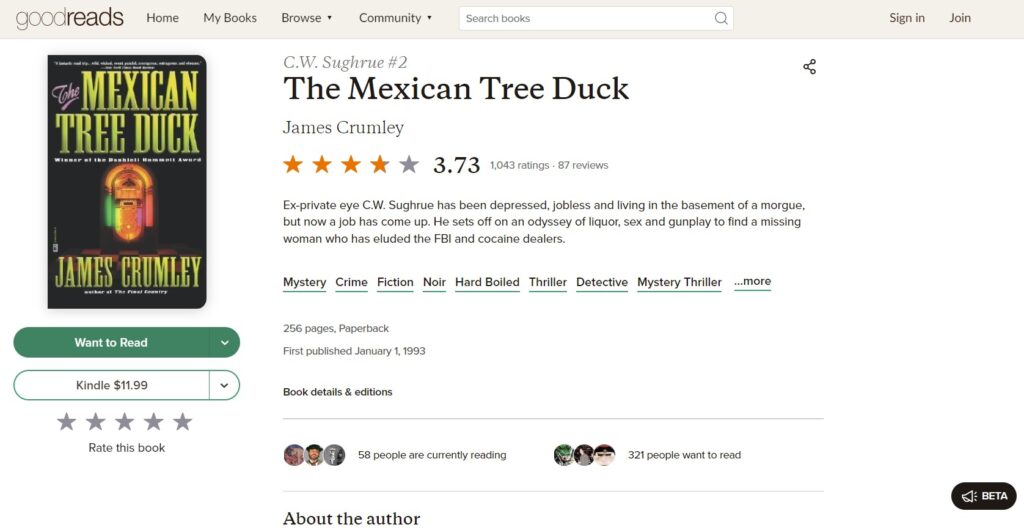
Task: Rate this book one star
Action: [x=66, y=421]
